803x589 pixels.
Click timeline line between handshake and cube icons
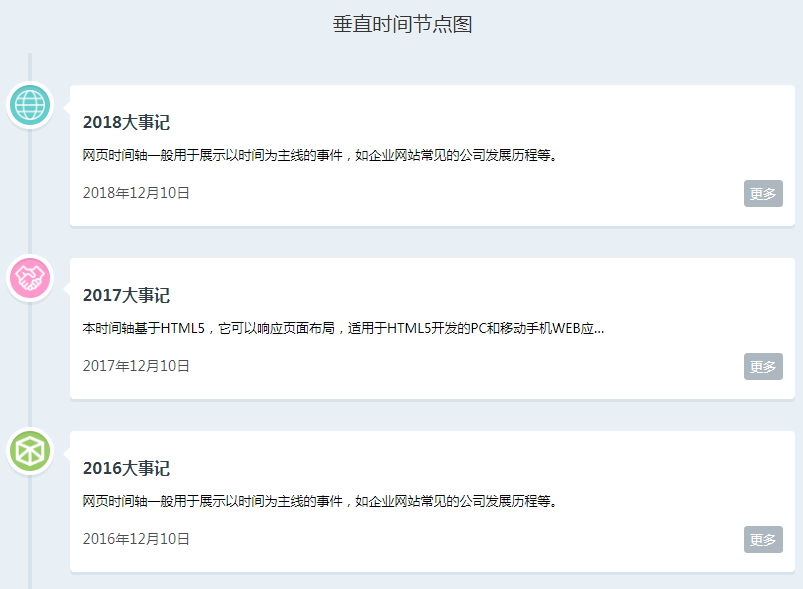tap(30, 365)
